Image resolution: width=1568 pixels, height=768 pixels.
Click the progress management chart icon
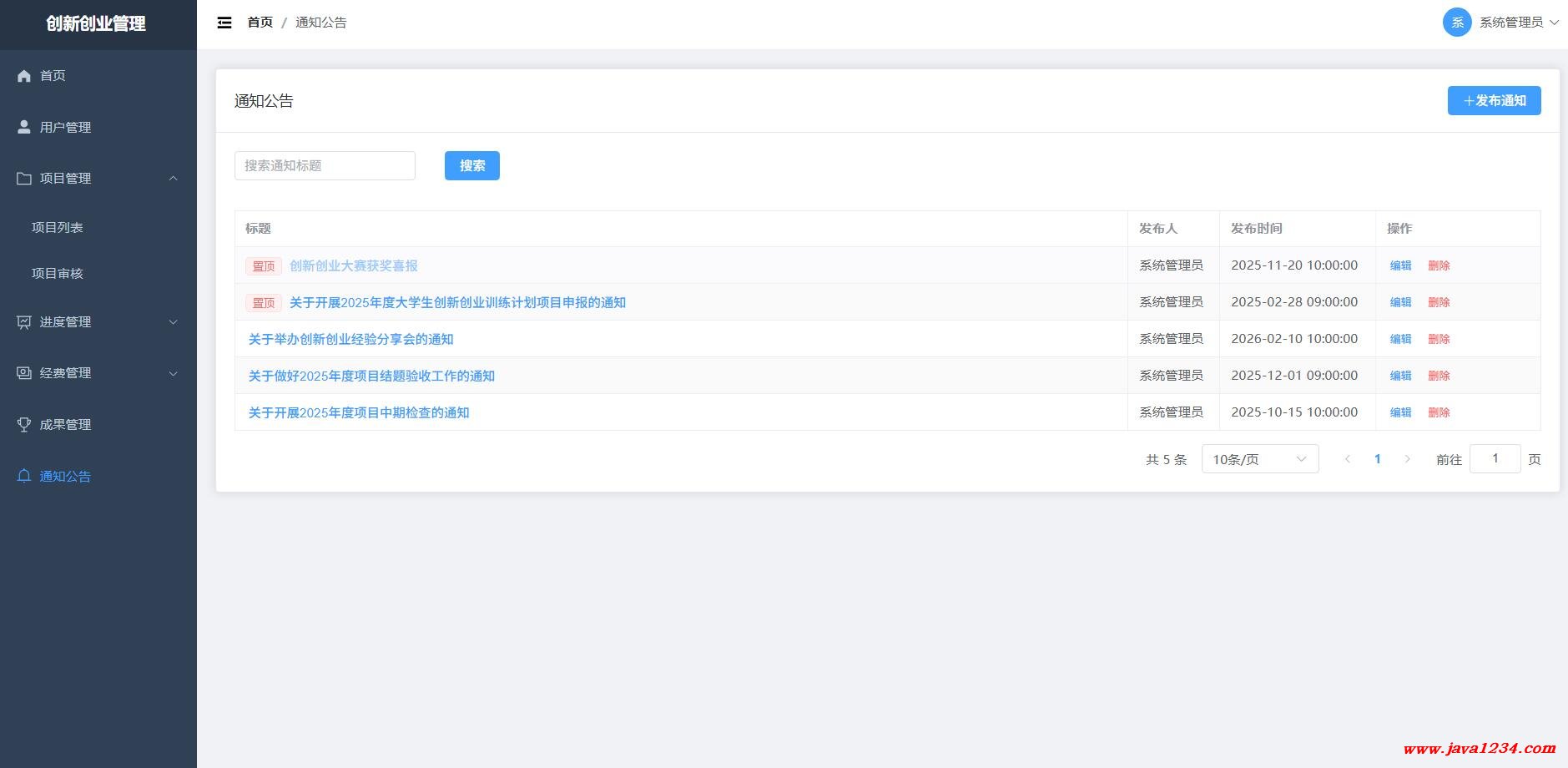pos(24,322)
